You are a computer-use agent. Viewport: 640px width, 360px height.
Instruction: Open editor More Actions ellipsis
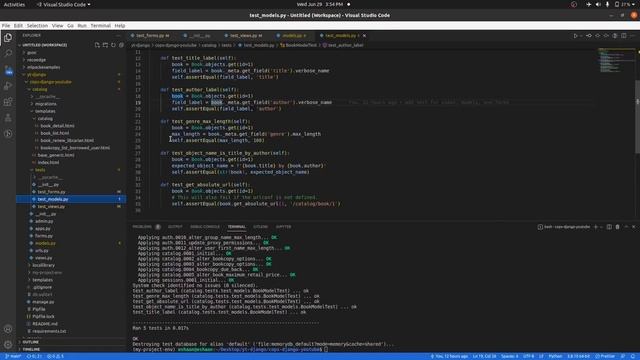632,36
